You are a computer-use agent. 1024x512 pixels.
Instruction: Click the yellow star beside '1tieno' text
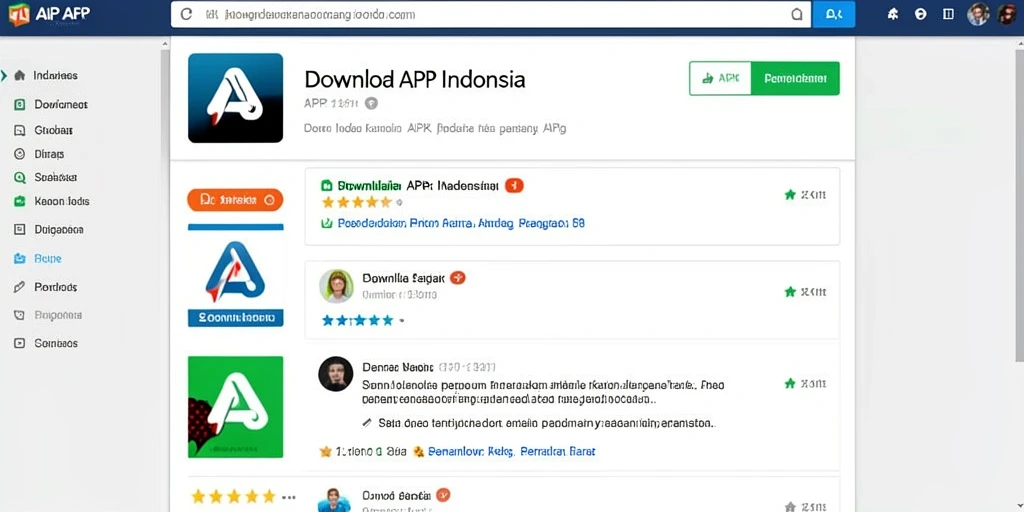point(325,451)
